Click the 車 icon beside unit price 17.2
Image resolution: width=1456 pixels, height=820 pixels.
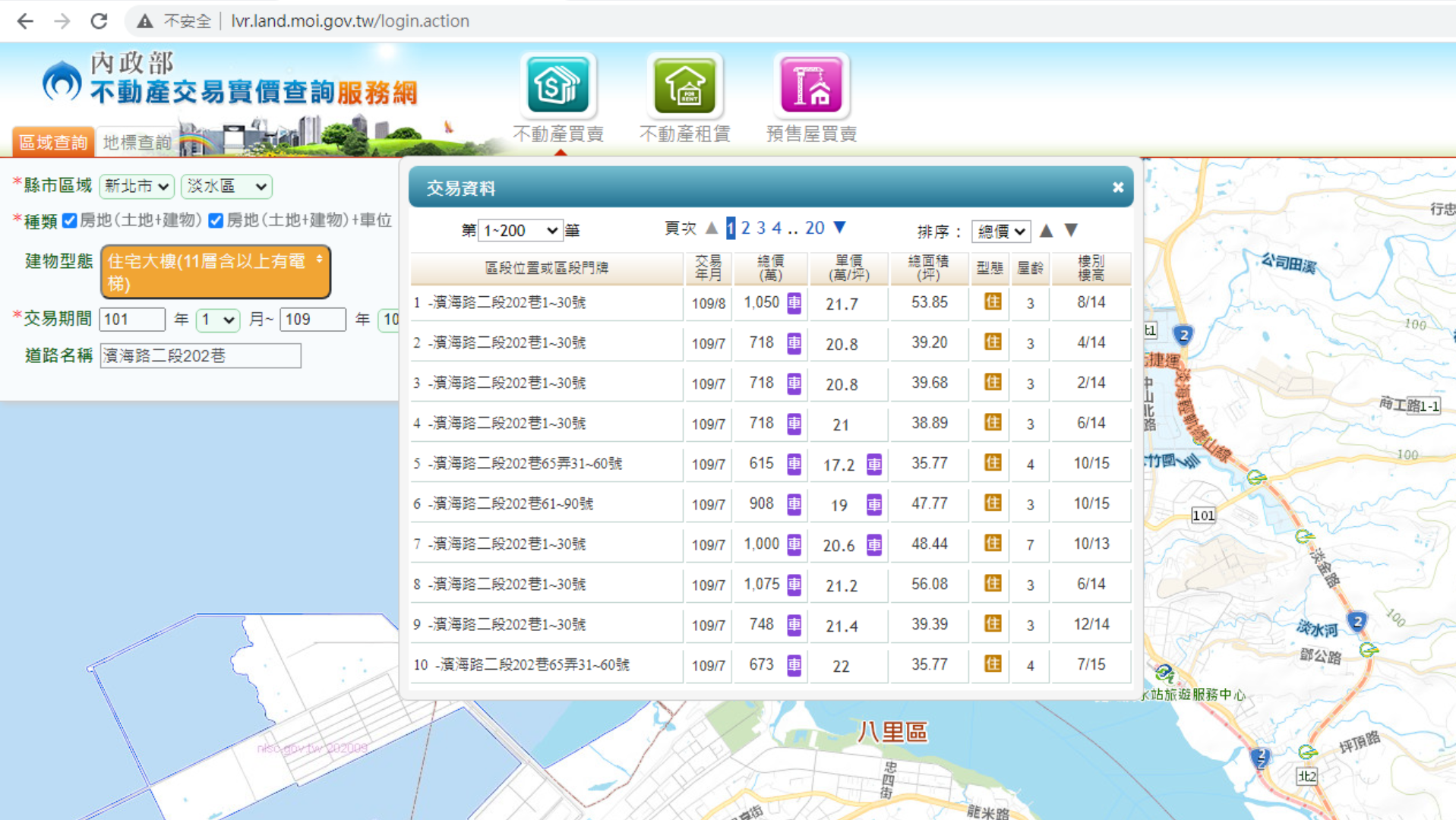click(x=874, y=464)
